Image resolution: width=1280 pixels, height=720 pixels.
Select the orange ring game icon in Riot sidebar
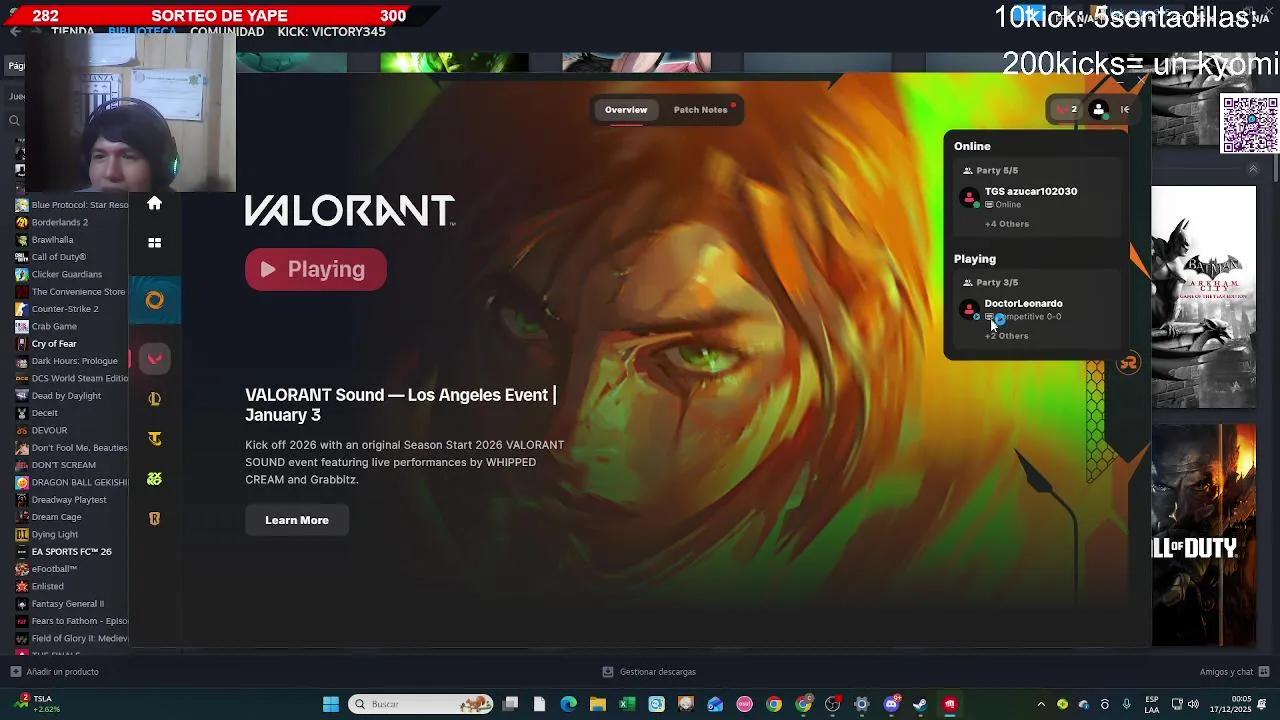pos(154,300)
